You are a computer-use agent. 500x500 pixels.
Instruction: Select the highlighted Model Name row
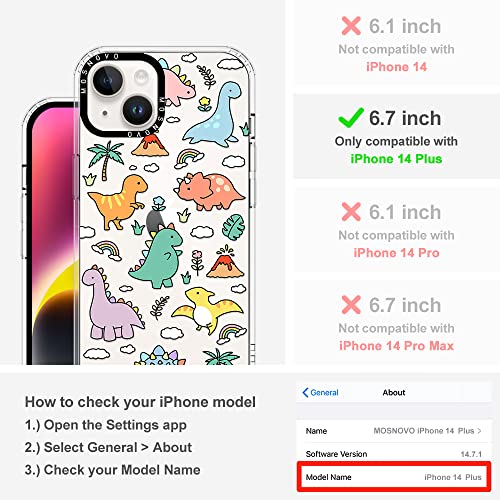tap(394, 477)
